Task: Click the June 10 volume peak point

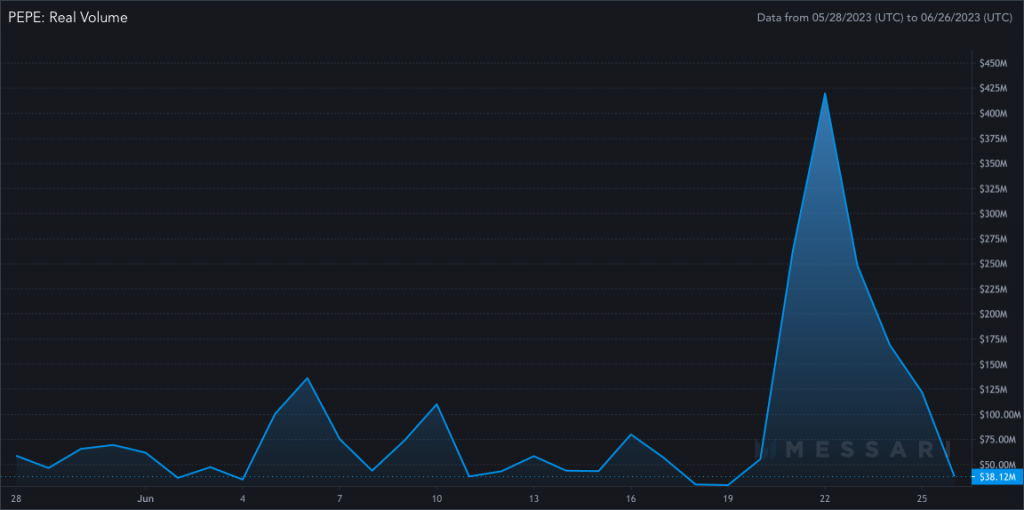Action: [436, 404]
